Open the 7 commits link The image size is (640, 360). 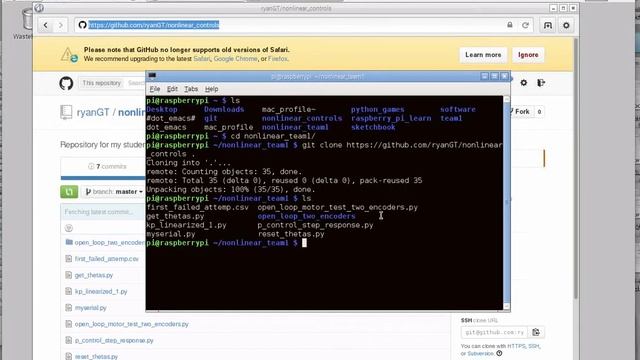tap(107, 167)
